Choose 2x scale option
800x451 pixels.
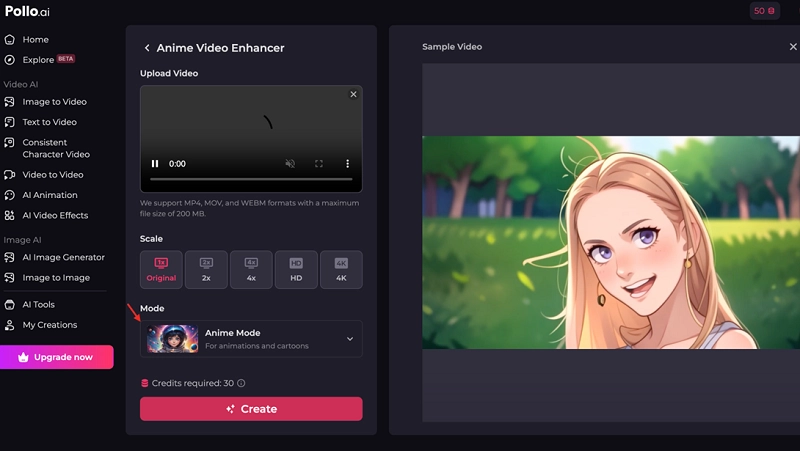[206, 269]
